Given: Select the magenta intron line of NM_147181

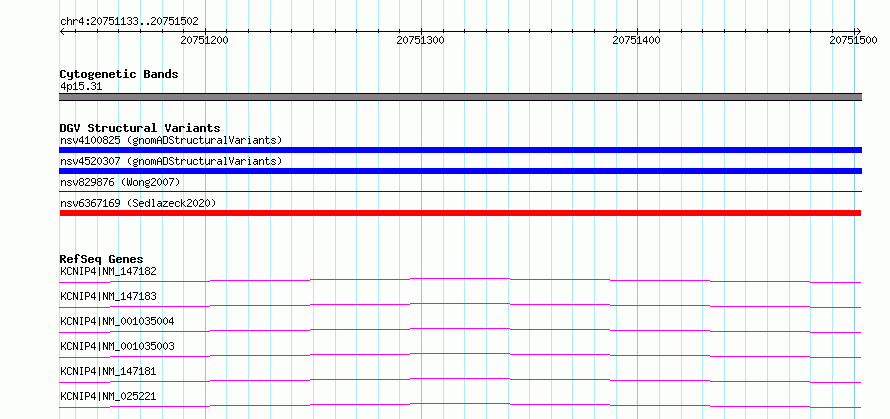Looking at the screenshot, I should click(460, 380).
